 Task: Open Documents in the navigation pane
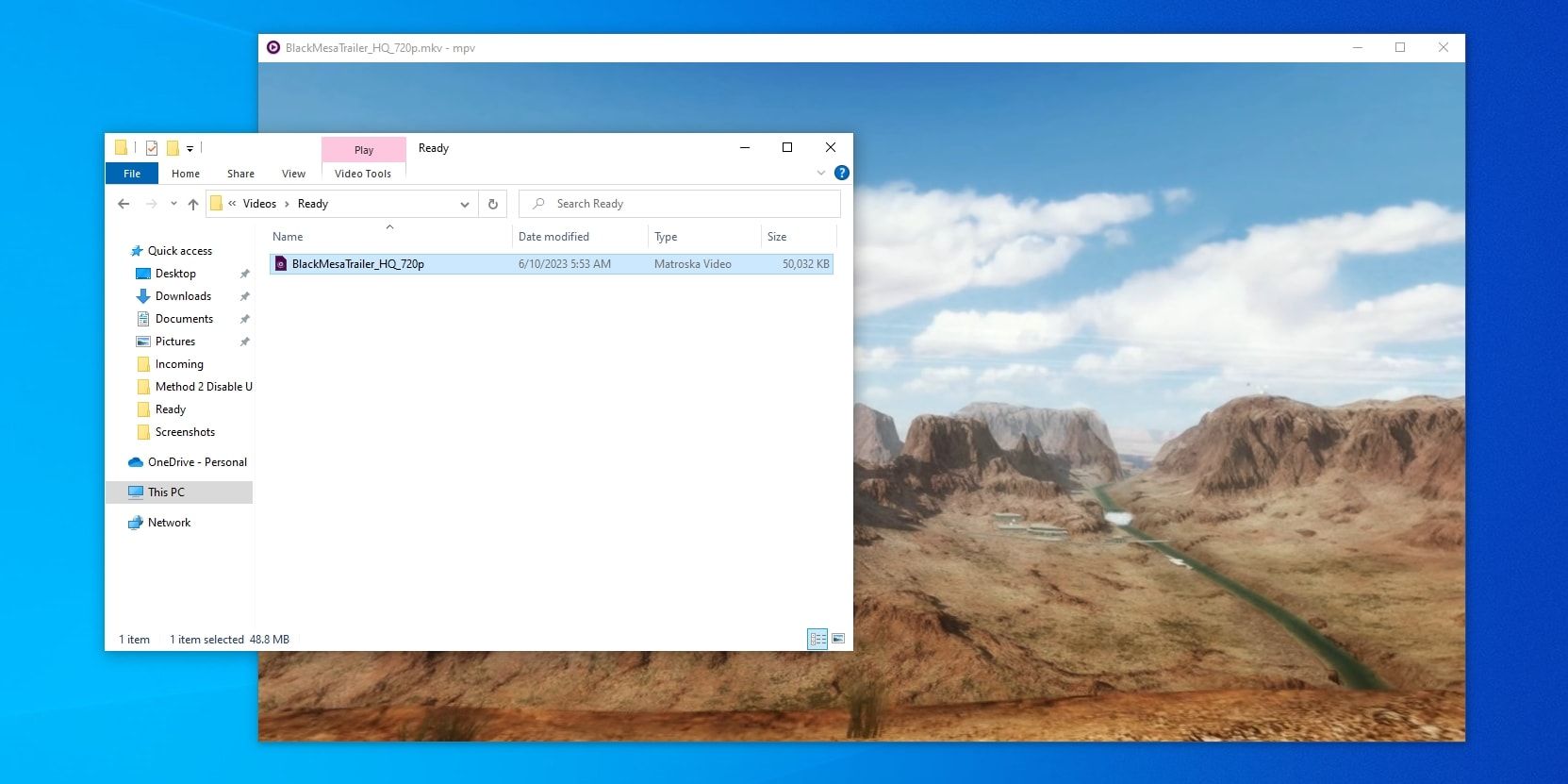pyautogui.click(x=184, y=319)
